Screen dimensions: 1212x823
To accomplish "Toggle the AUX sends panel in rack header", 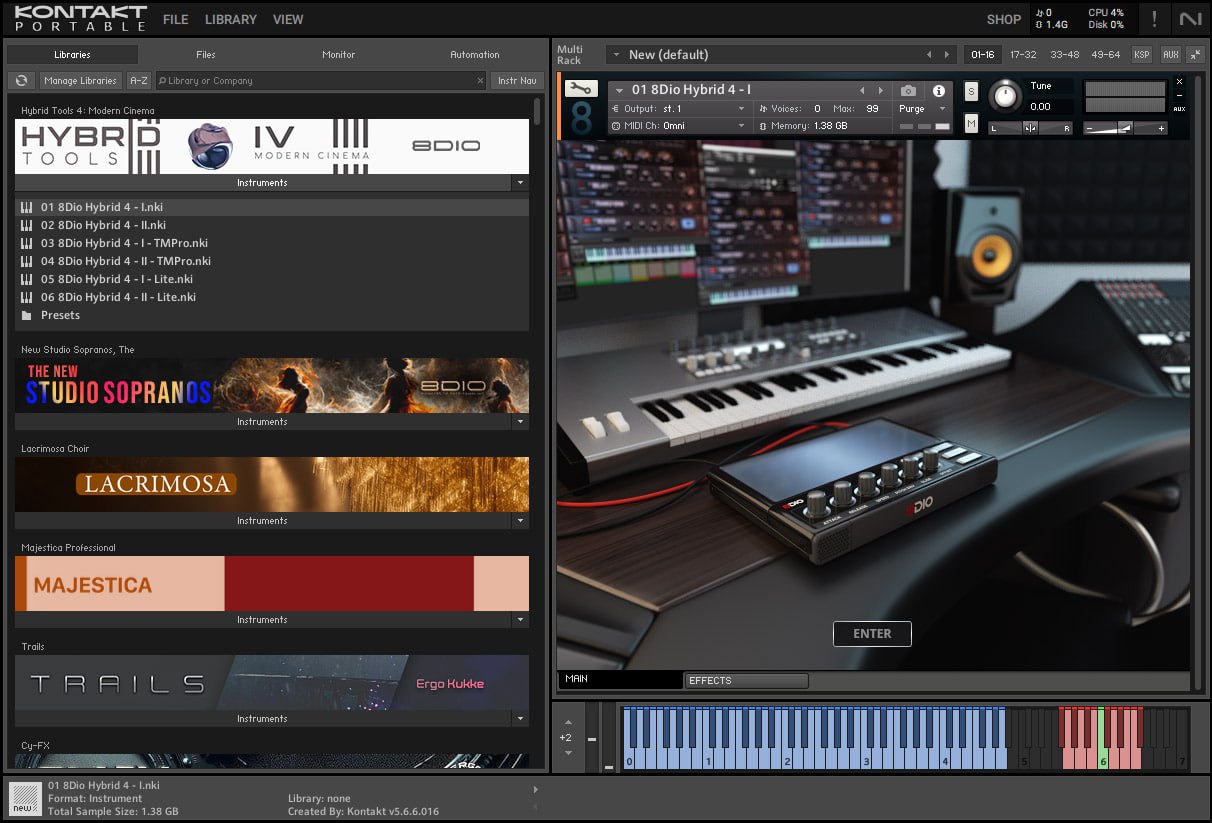I will 1170,55.
